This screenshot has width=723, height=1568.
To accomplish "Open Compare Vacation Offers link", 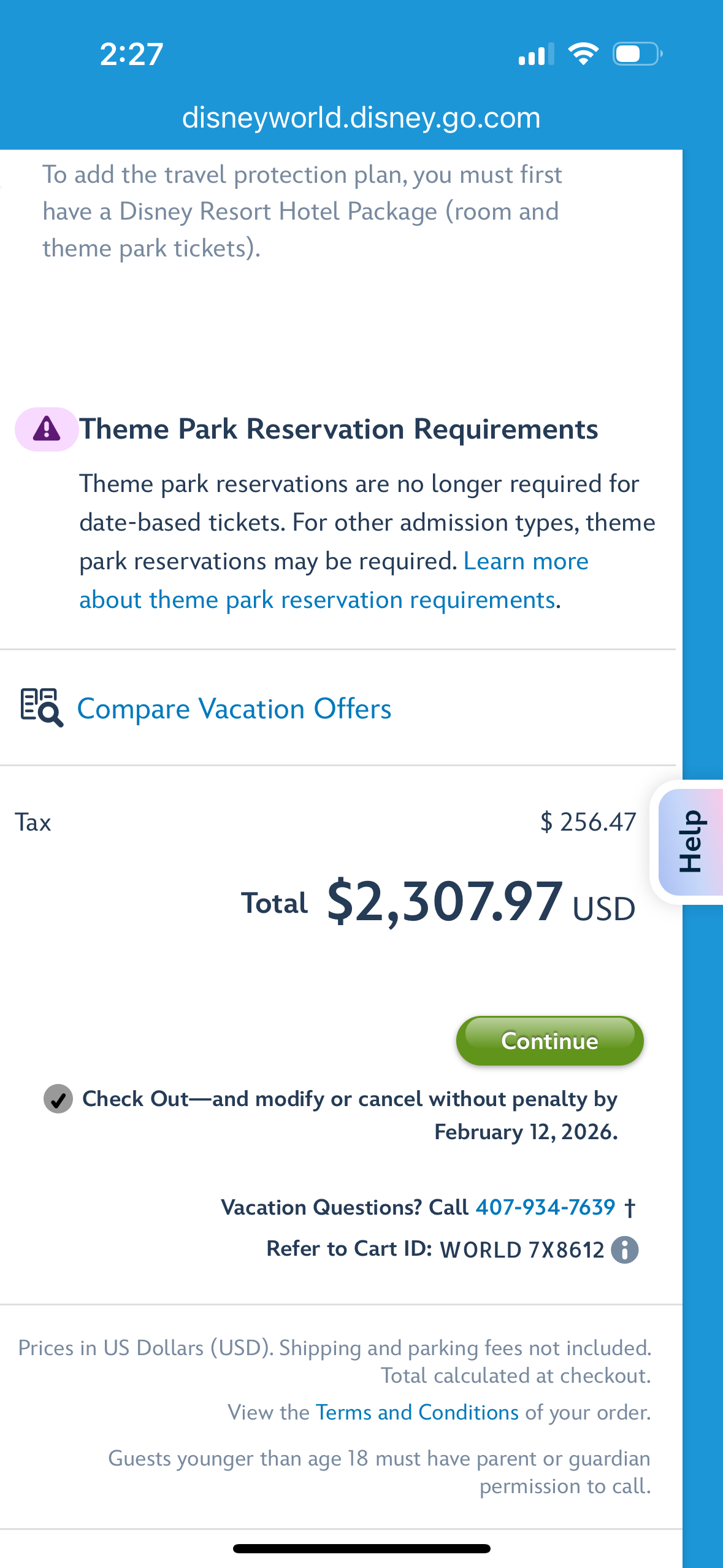I will pyautogui.click(x=234, y=709).
